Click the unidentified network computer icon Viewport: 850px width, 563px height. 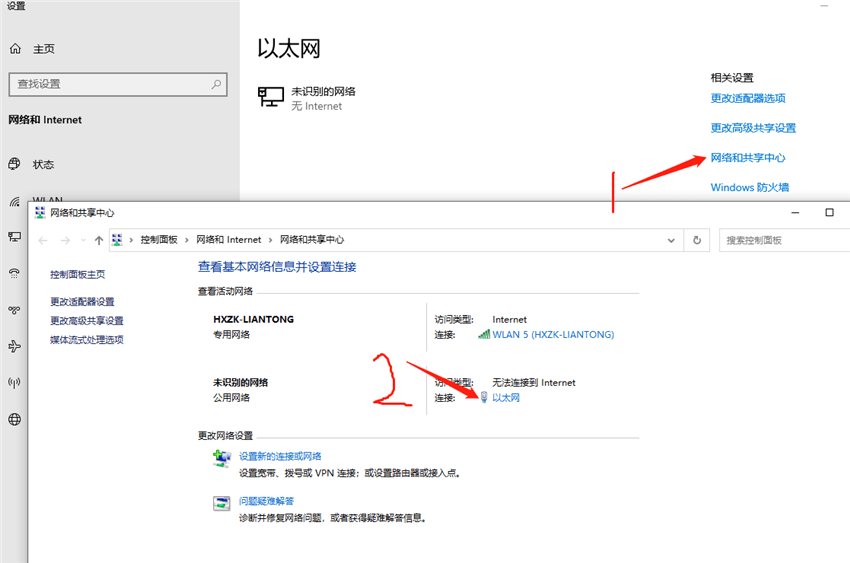[271, 97]
